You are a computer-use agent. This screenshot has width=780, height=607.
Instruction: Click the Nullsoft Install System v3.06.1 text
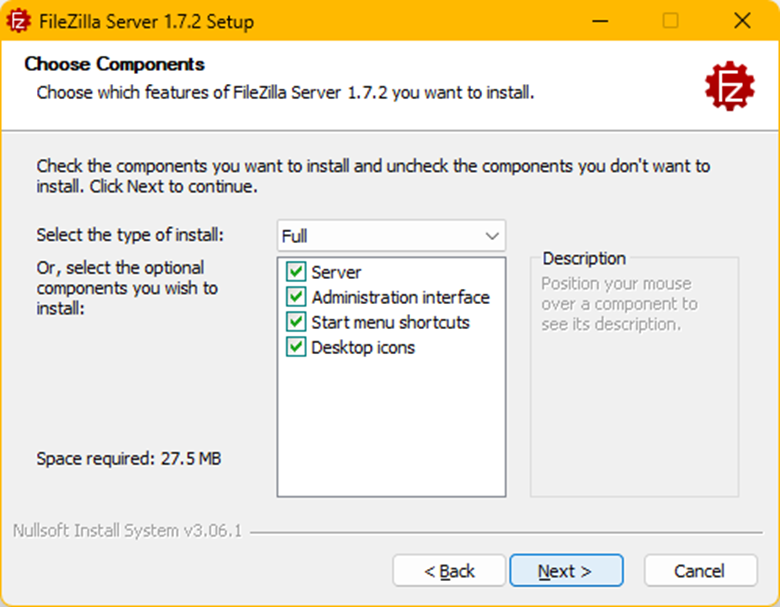(x=127, y=531)
